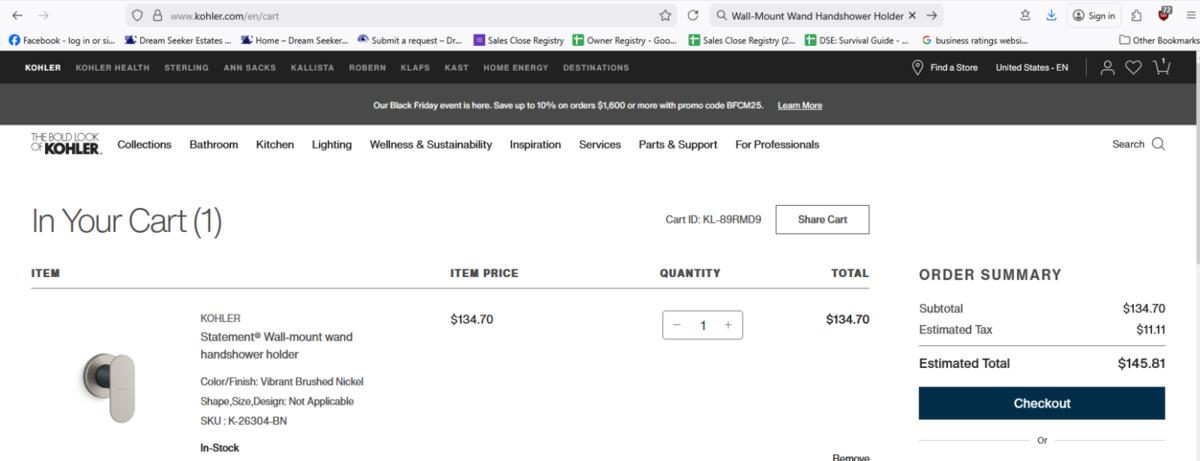1200x461 pixels.
Task: Click the browser address bar URL
Action: point(400,16)
